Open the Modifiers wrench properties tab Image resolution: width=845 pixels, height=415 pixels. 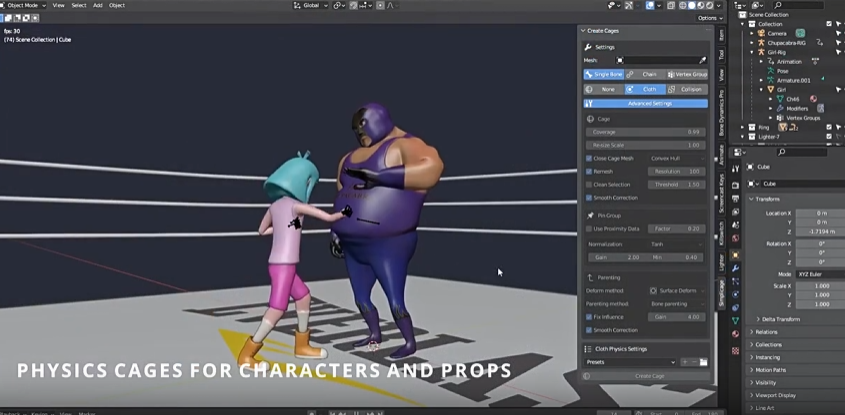(735, 268)
